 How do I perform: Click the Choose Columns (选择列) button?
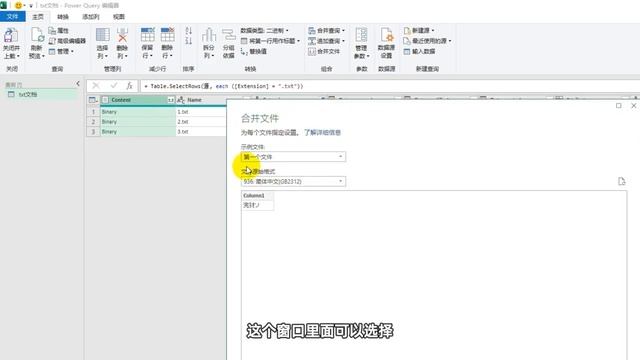[x=102, y=43]
